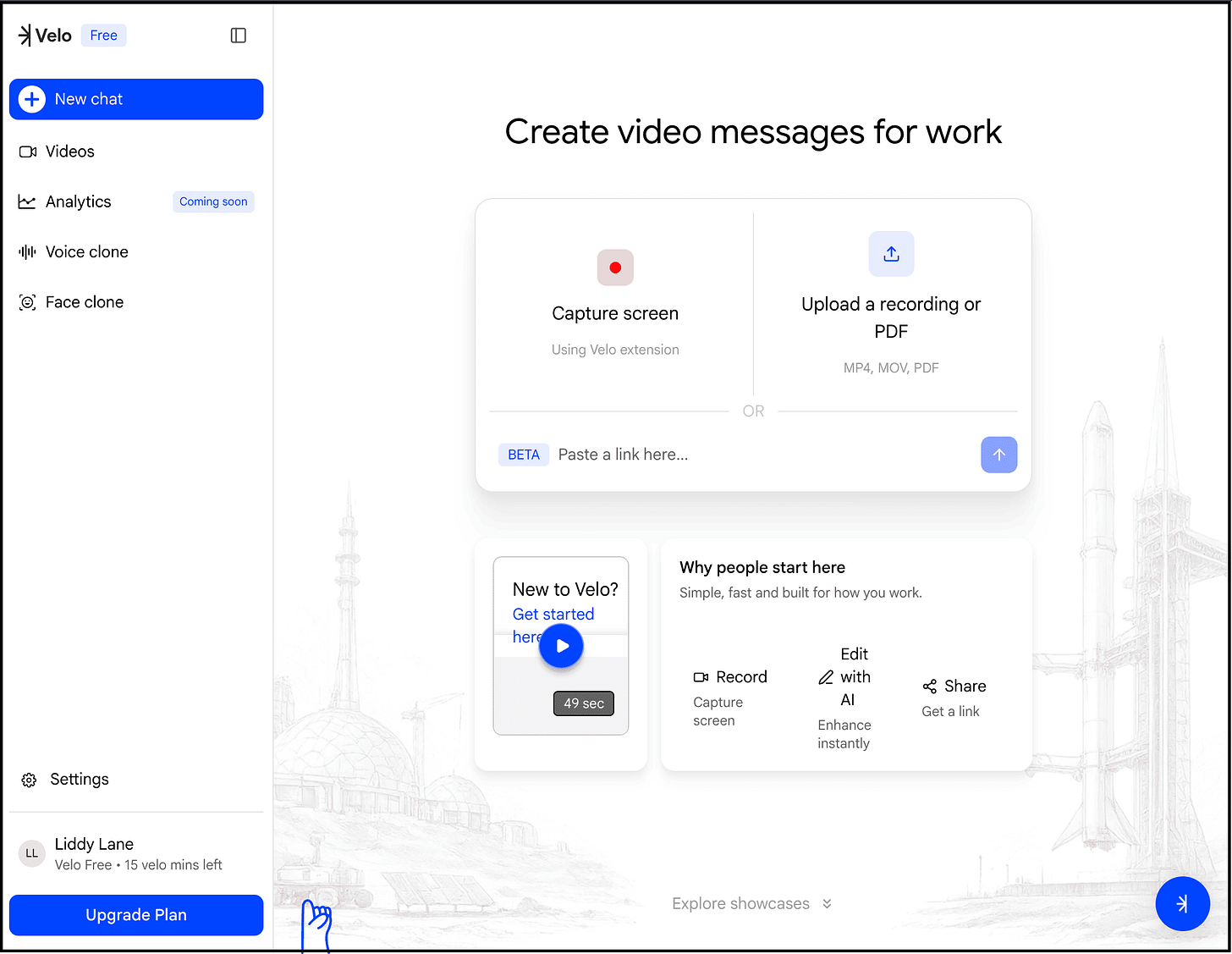The width and height of the screenshot is (1232, 954).
Task: Click the BETA badge
Action: click(524, 455)
